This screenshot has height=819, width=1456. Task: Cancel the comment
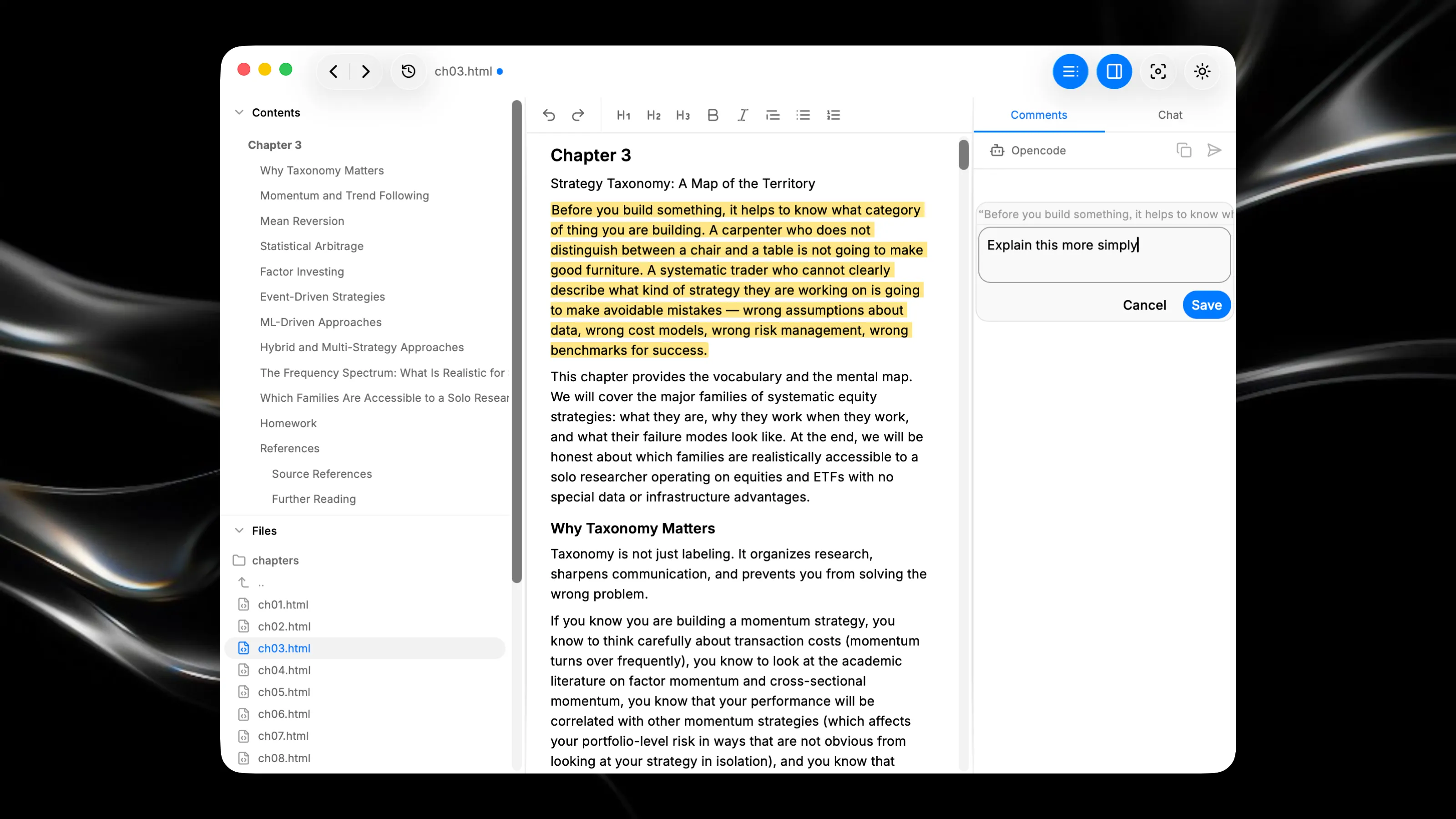1144,305
